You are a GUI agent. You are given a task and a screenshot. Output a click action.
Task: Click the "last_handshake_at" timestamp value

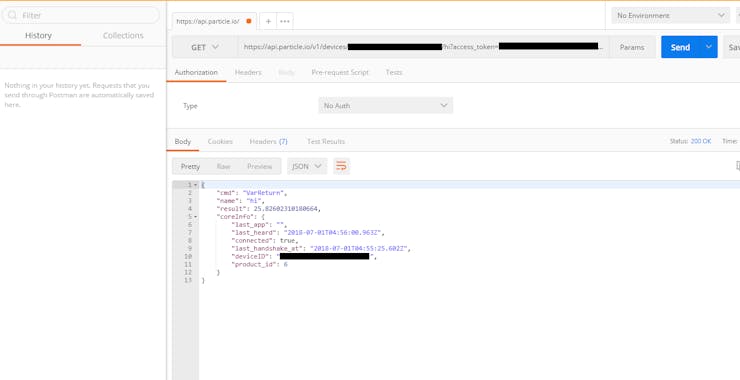(360, 248)
